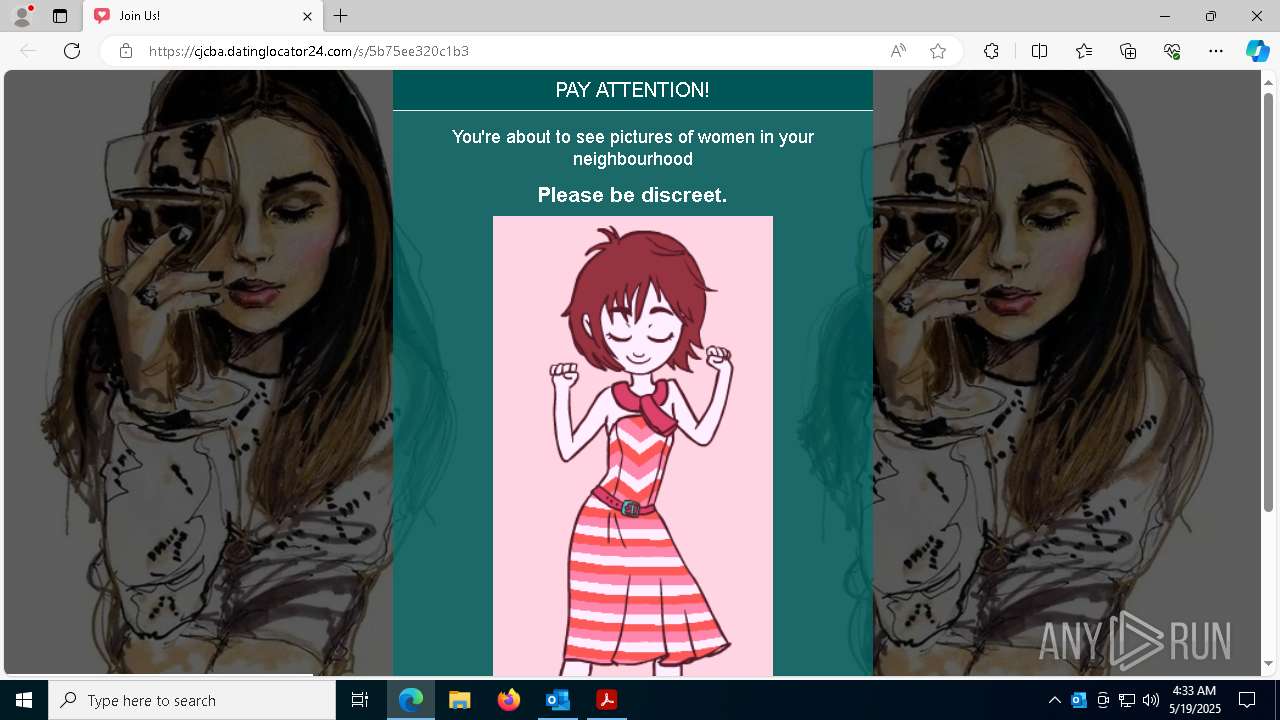Launch Firefox from taskbar

tap(509, 700)
